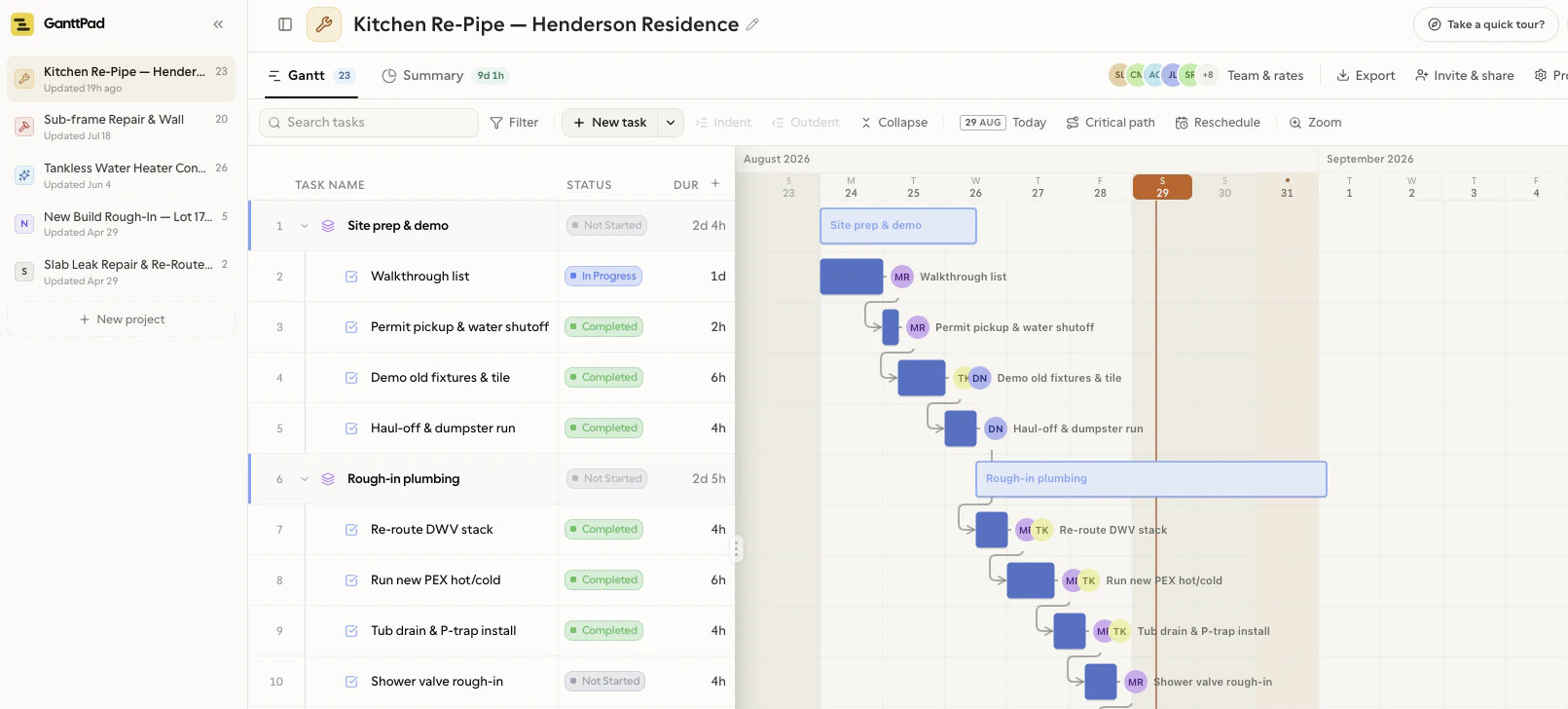Click the New task button
The width and height of the screenshot is (1568, 709).
(x=610, y=122)
